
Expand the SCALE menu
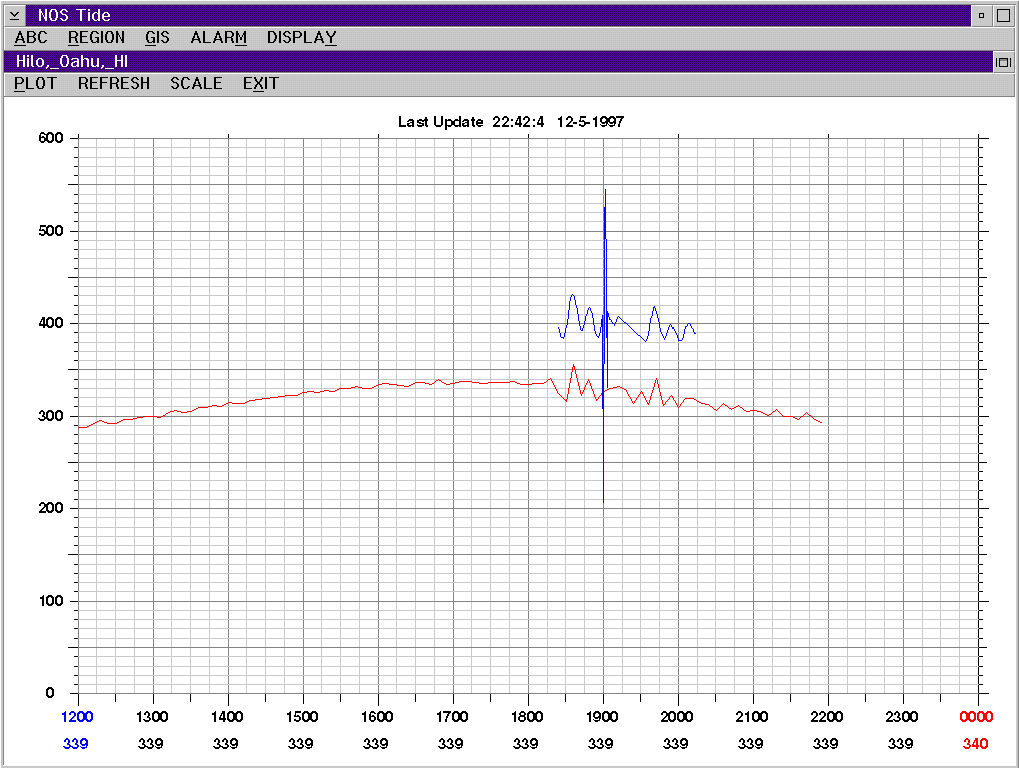click(196, 84)
